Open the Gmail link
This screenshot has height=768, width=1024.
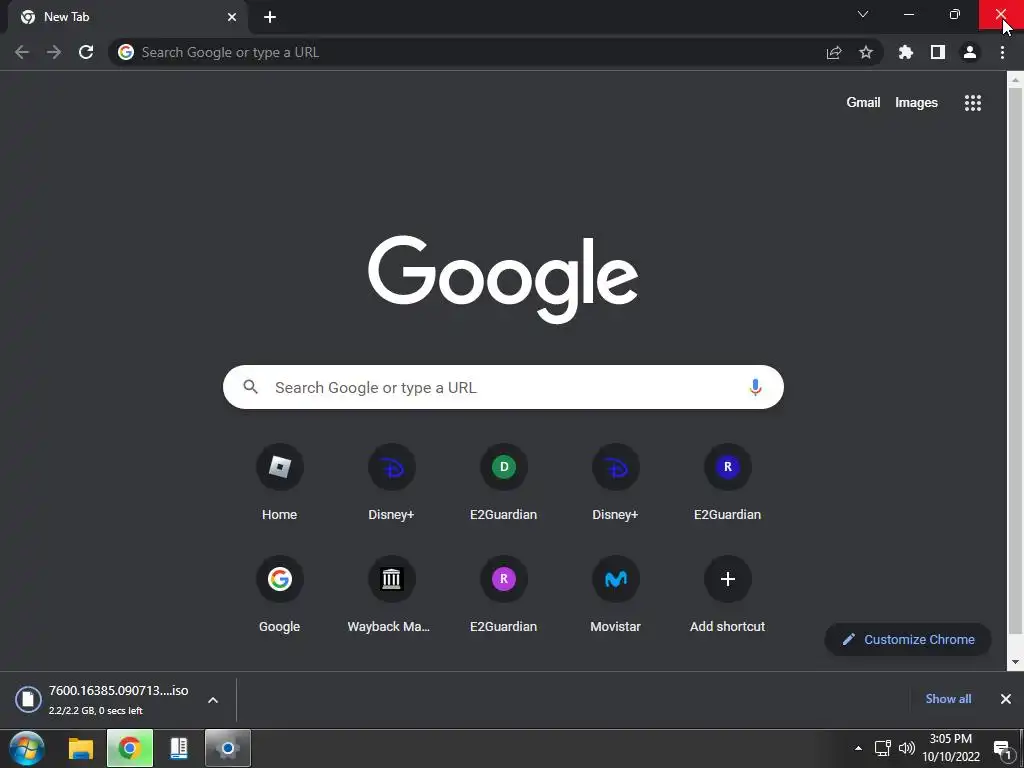[863, 103]
